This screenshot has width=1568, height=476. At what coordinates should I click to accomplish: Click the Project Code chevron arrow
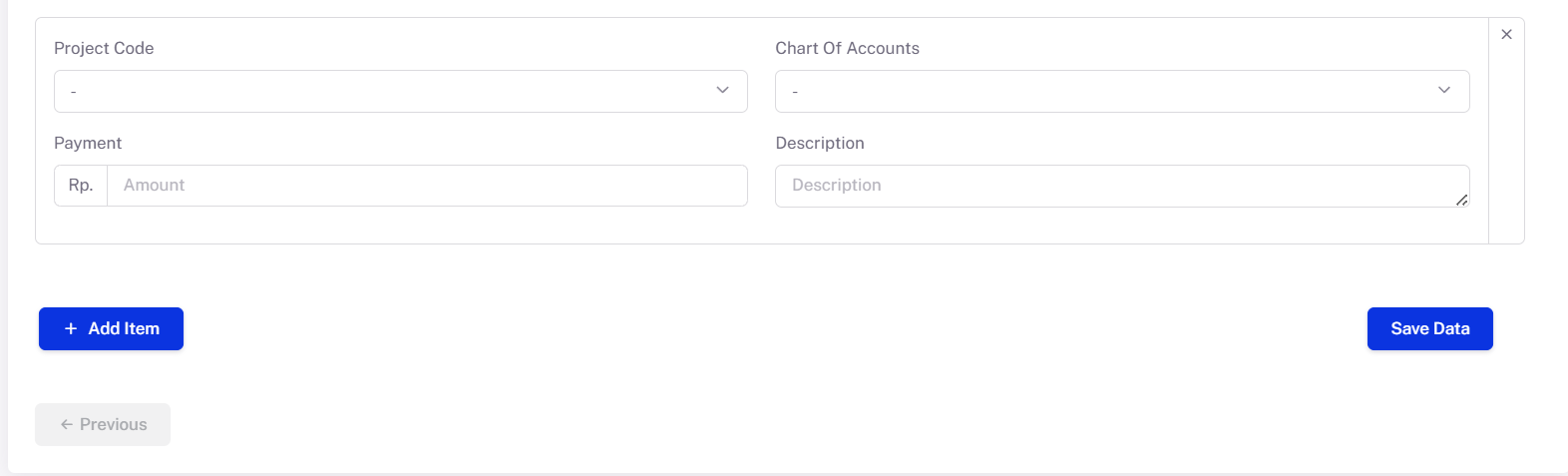click(x=722, y=90)
